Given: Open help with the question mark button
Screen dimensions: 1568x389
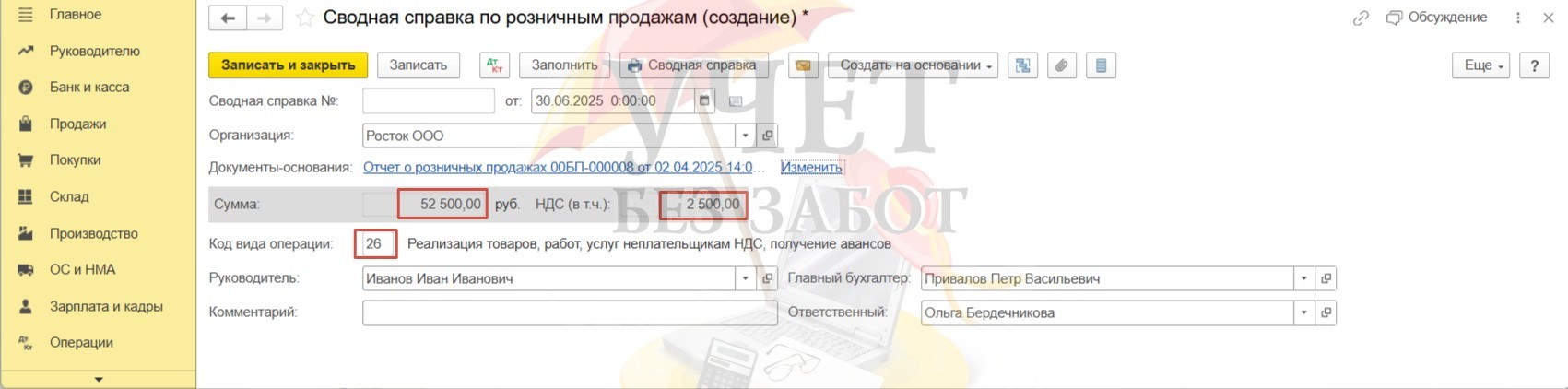Looking at the screenshot, I should (x=1534, y=65).
